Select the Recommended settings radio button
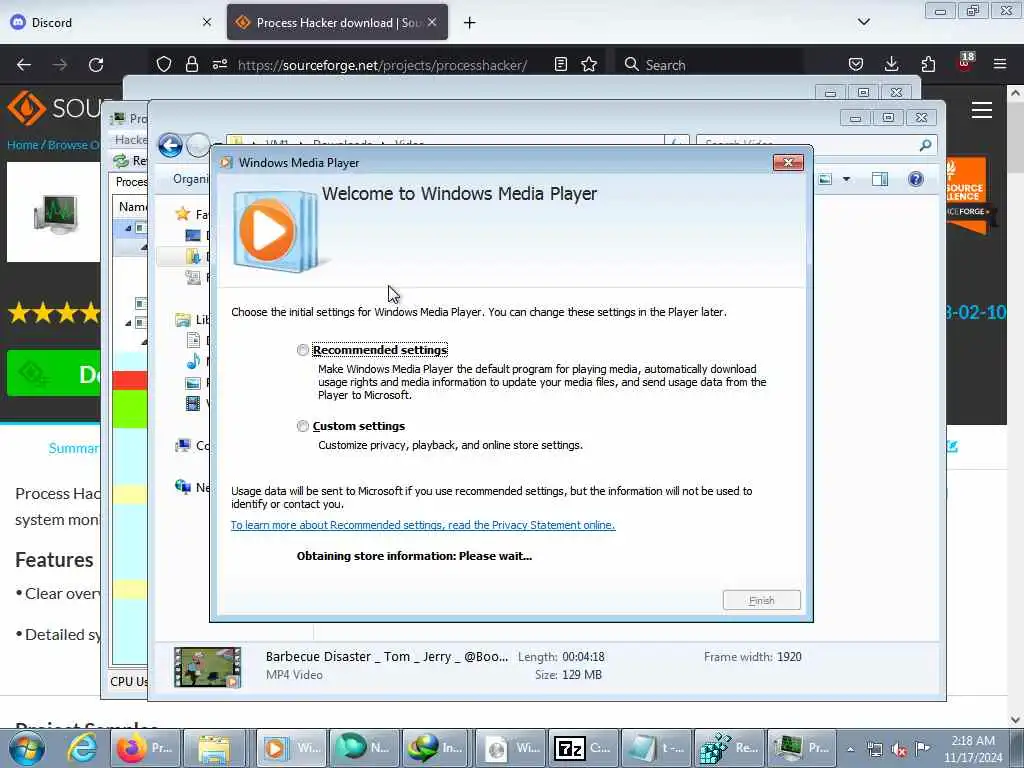This screenshot has width=1024, height=768. pyautogui.click(x=302, y=350)
